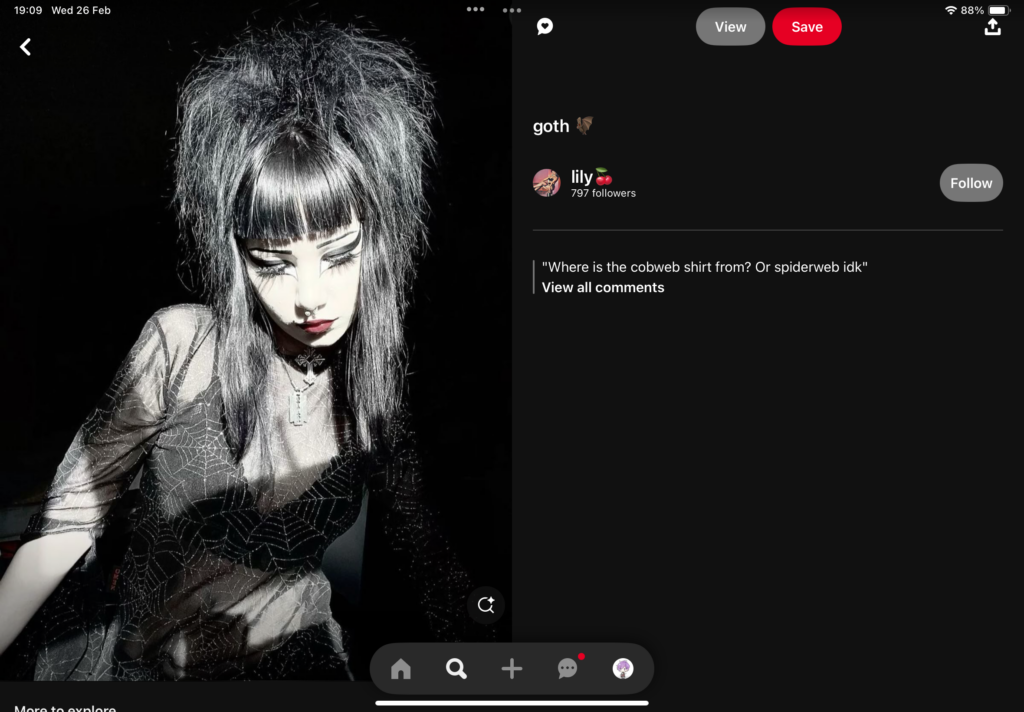Open your profile avatar tab

click(623, 668)
